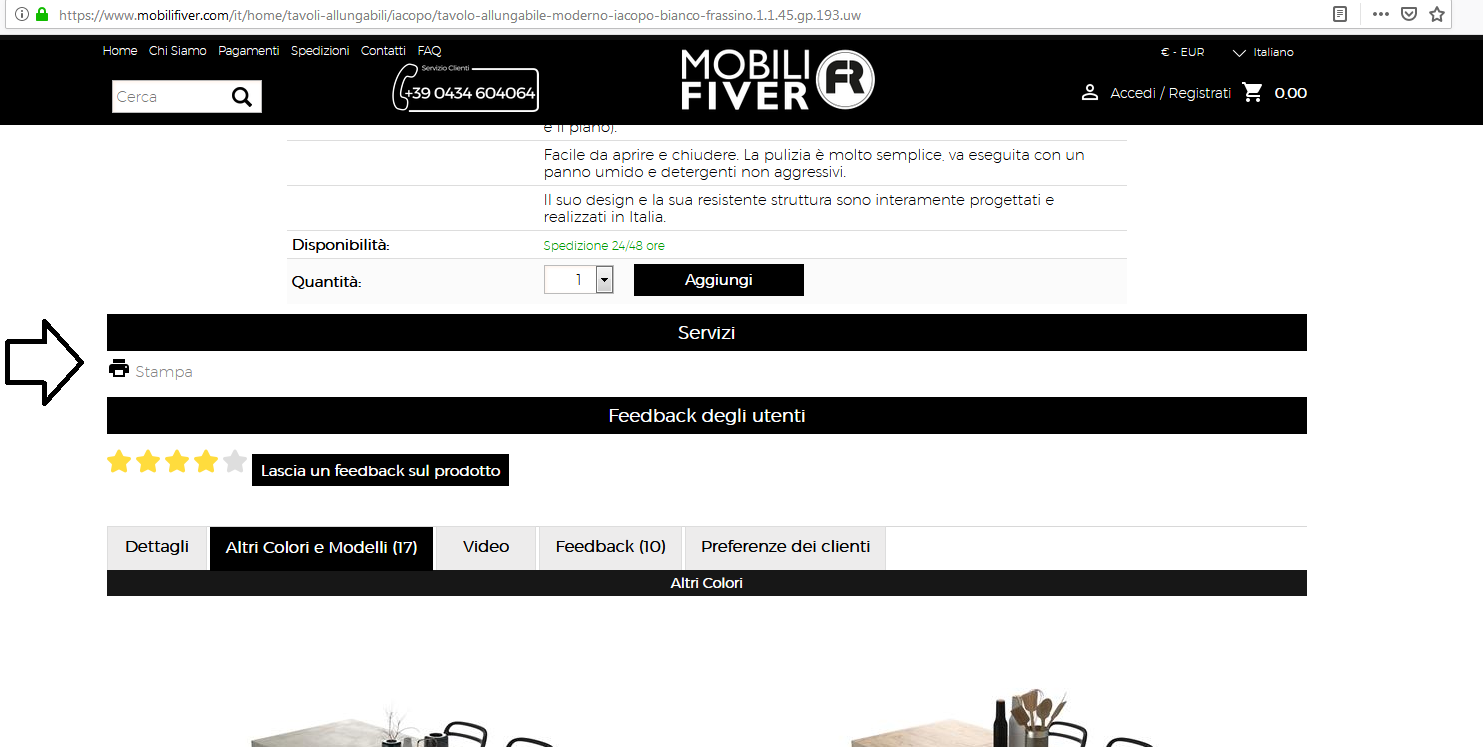
Task: Click the browser address bar URL
Action: (460, 15)
